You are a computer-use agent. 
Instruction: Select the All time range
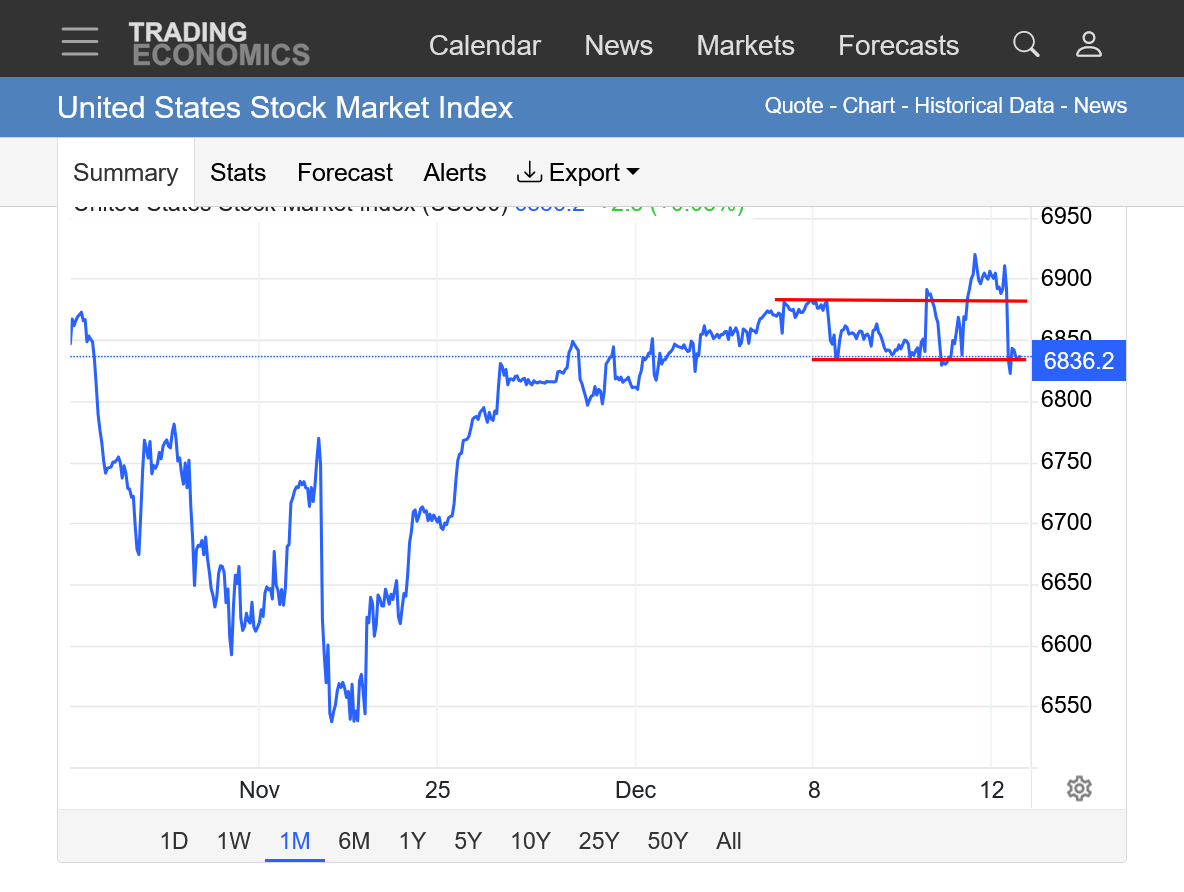point(729,841)
